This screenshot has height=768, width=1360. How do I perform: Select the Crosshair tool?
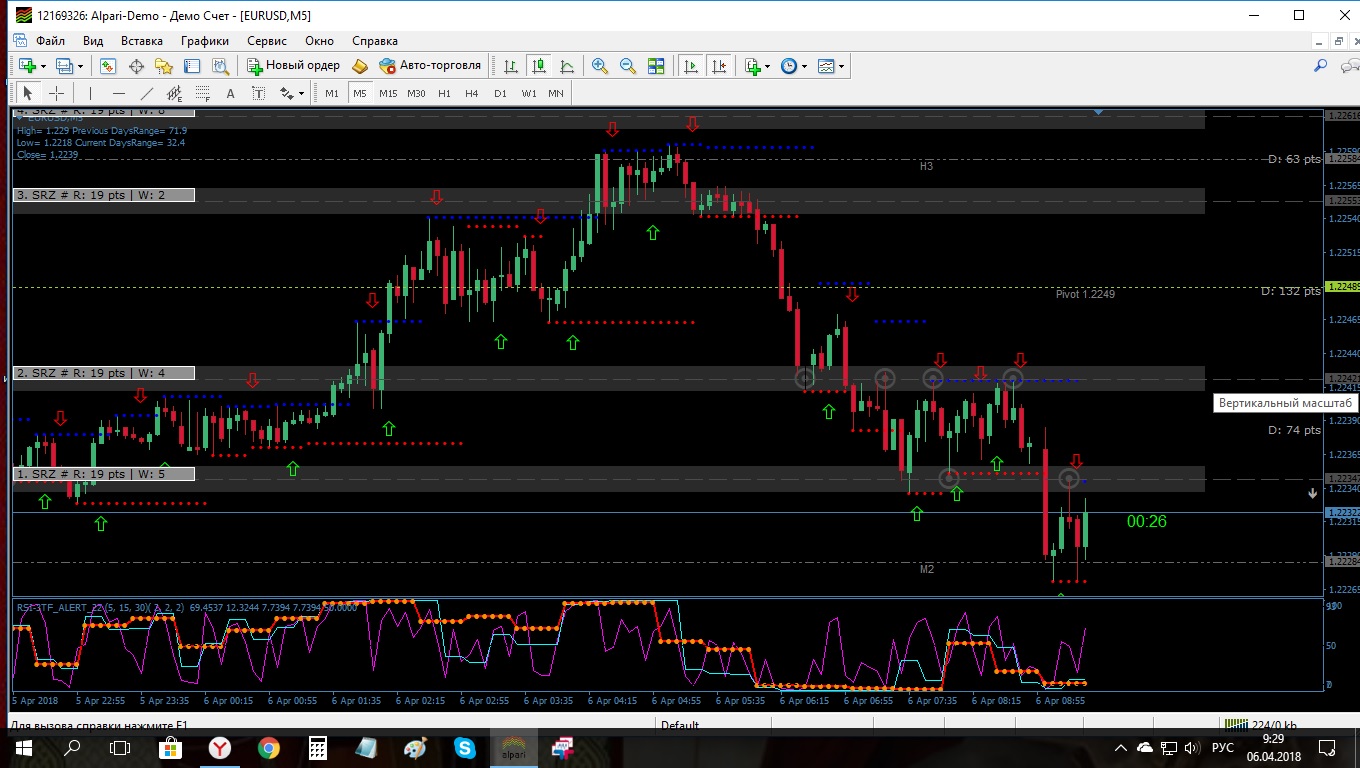(57, 93)
